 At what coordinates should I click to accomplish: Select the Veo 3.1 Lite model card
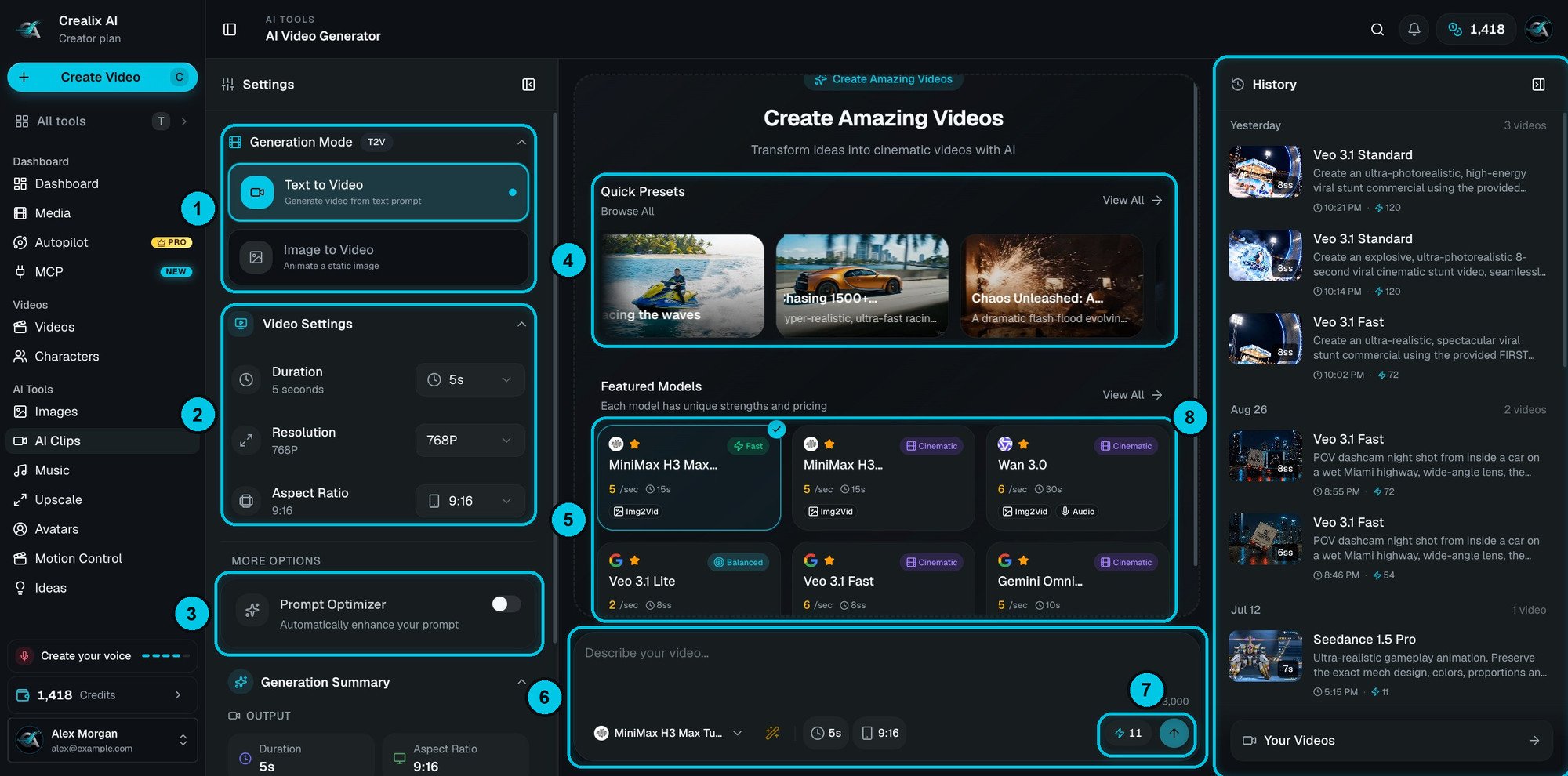tap(688, 578)
